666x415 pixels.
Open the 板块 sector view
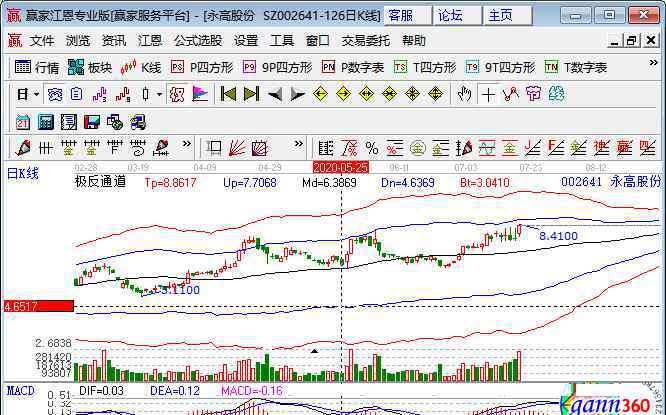(x=89, y=67)
